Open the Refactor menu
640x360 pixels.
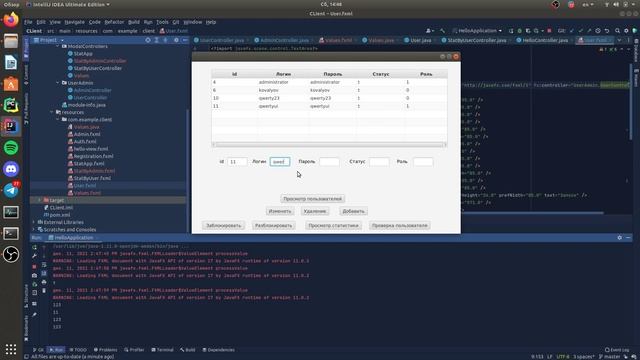pos(114,22)
